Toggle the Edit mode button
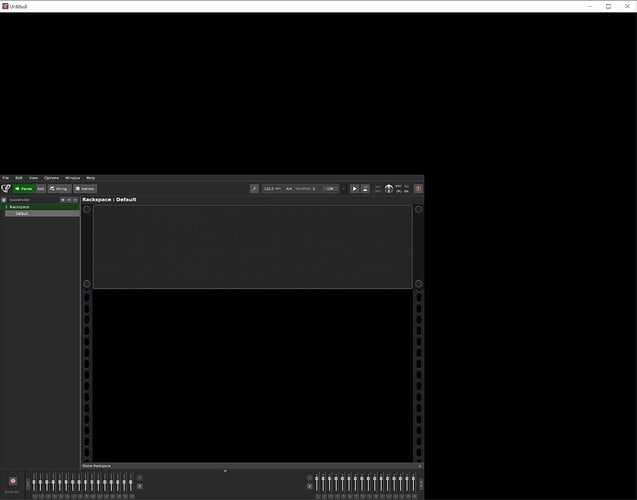This screenshot has height=500, width=637. pos(41,188)
